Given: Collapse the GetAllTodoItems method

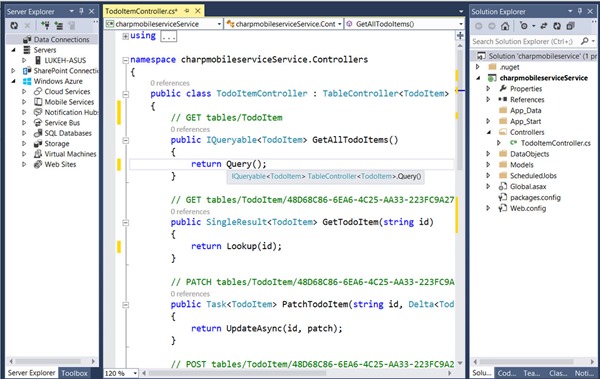Looking at the screenshot, I should [x=125, y=140].
